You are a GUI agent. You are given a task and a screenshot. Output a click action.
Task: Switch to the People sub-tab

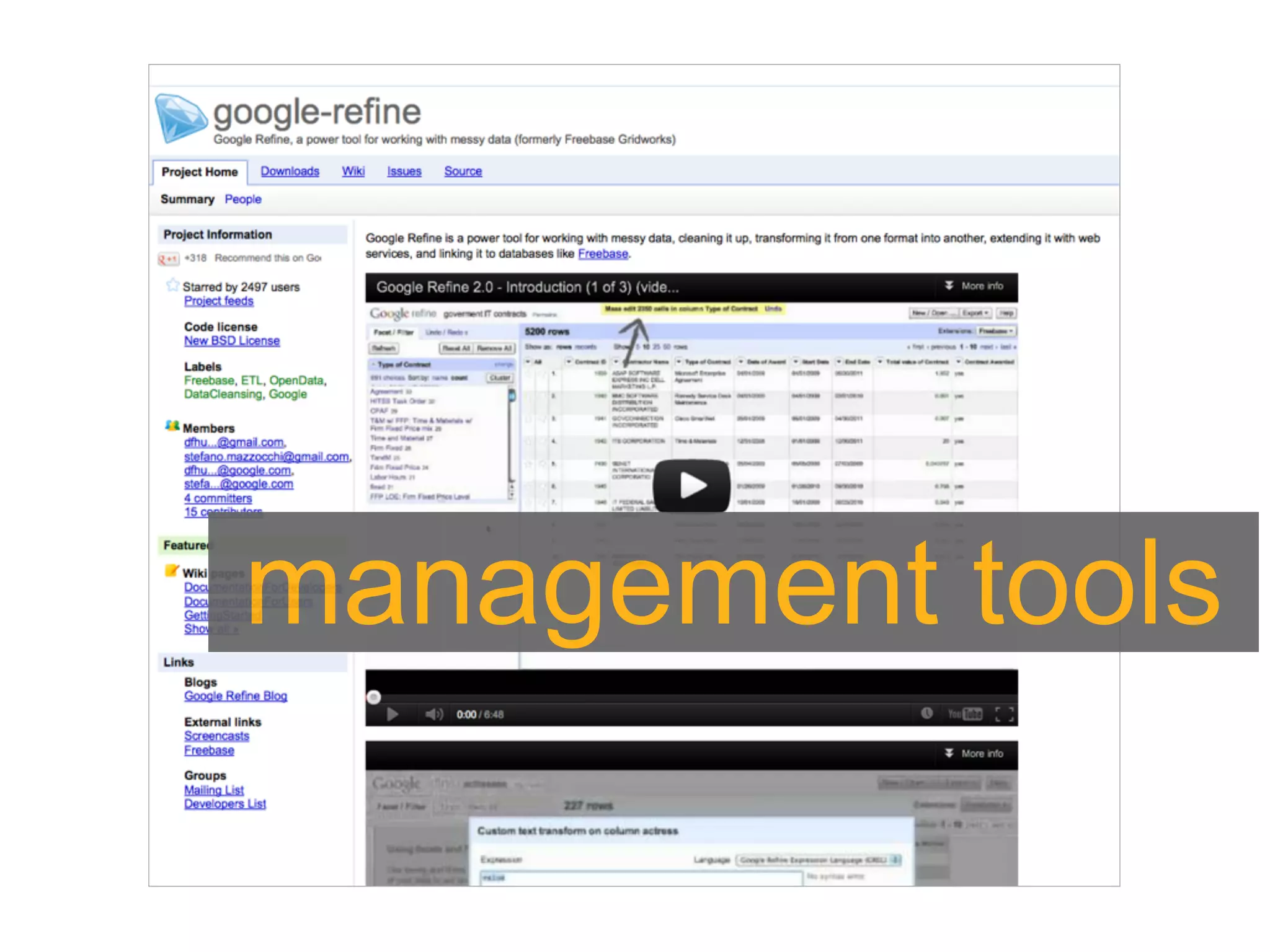(x=243, y=199)
